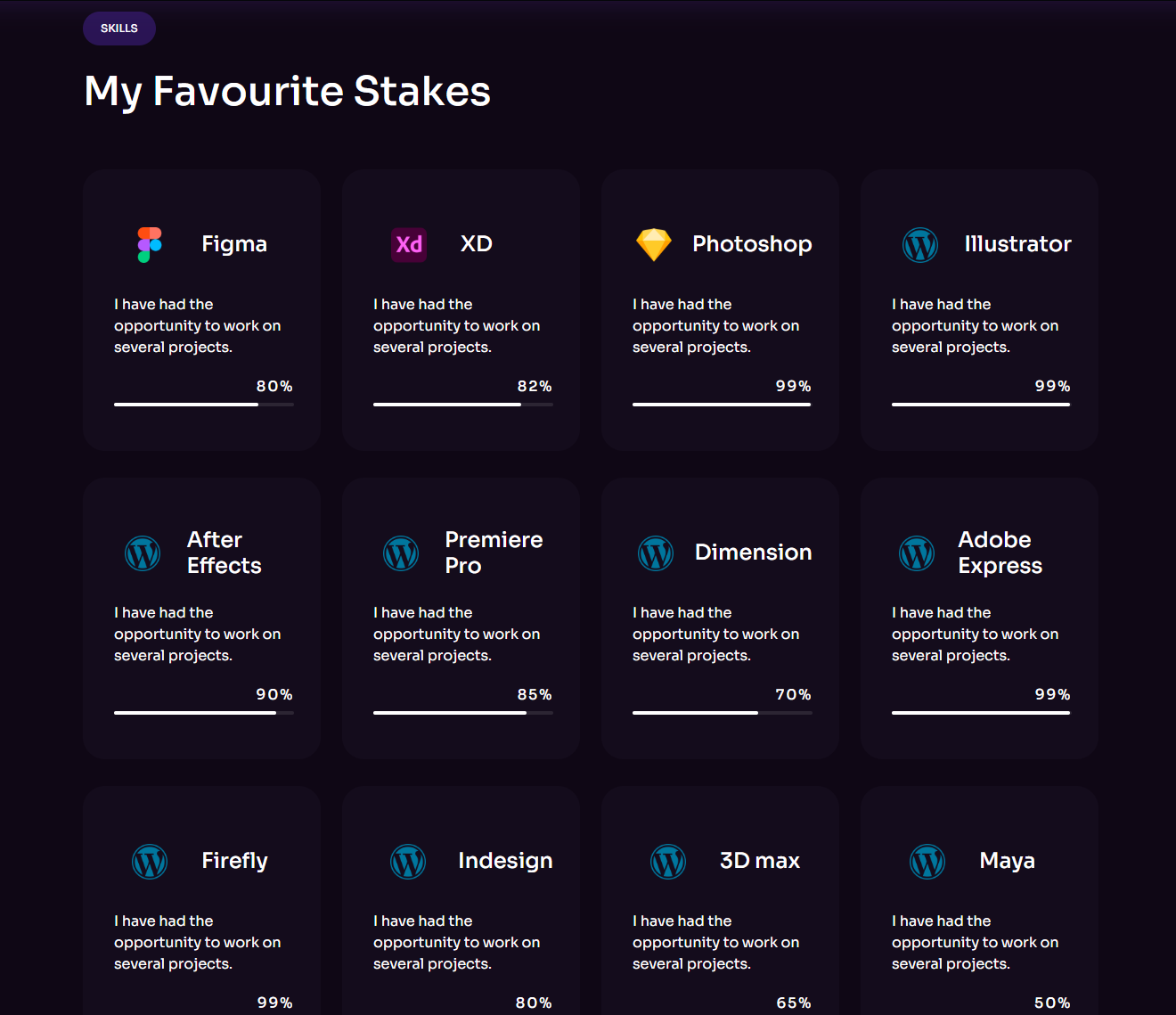
Task: Click the My Favourite Stakes heading
Action: [287, 91]
